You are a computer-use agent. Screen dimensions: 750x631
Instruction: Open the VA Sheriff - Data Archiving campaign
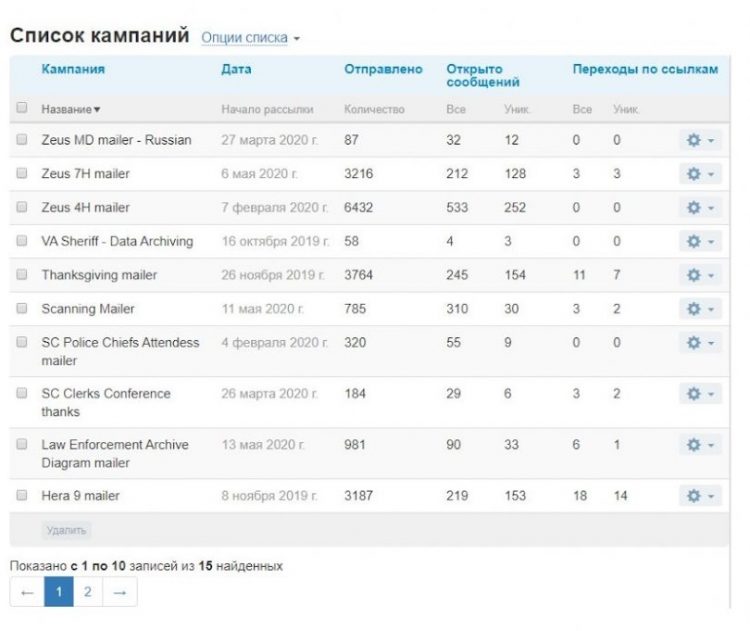click(117, 241)
